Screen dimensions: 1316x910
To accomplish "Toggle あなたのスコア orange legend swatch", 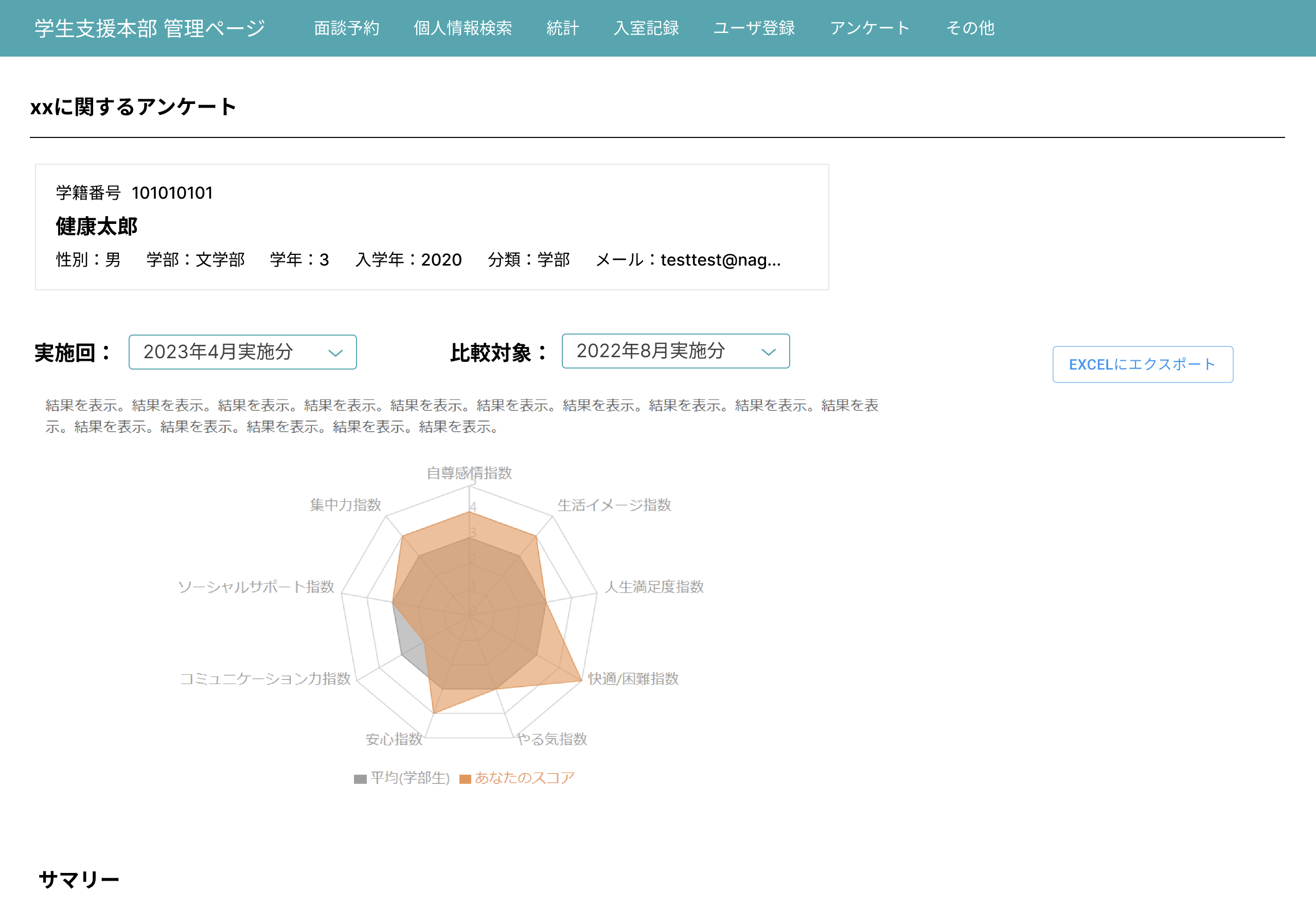I will click(465, 779).
